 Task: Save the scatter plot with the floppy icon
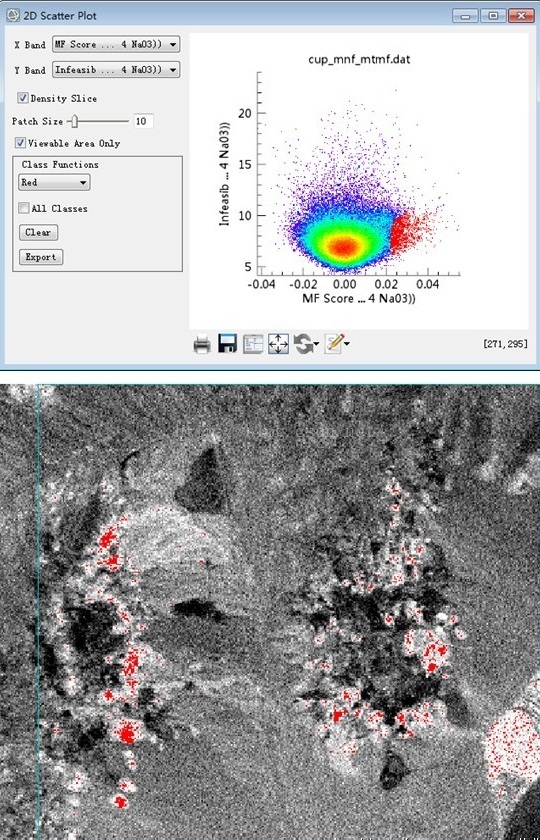pos(228,343)
